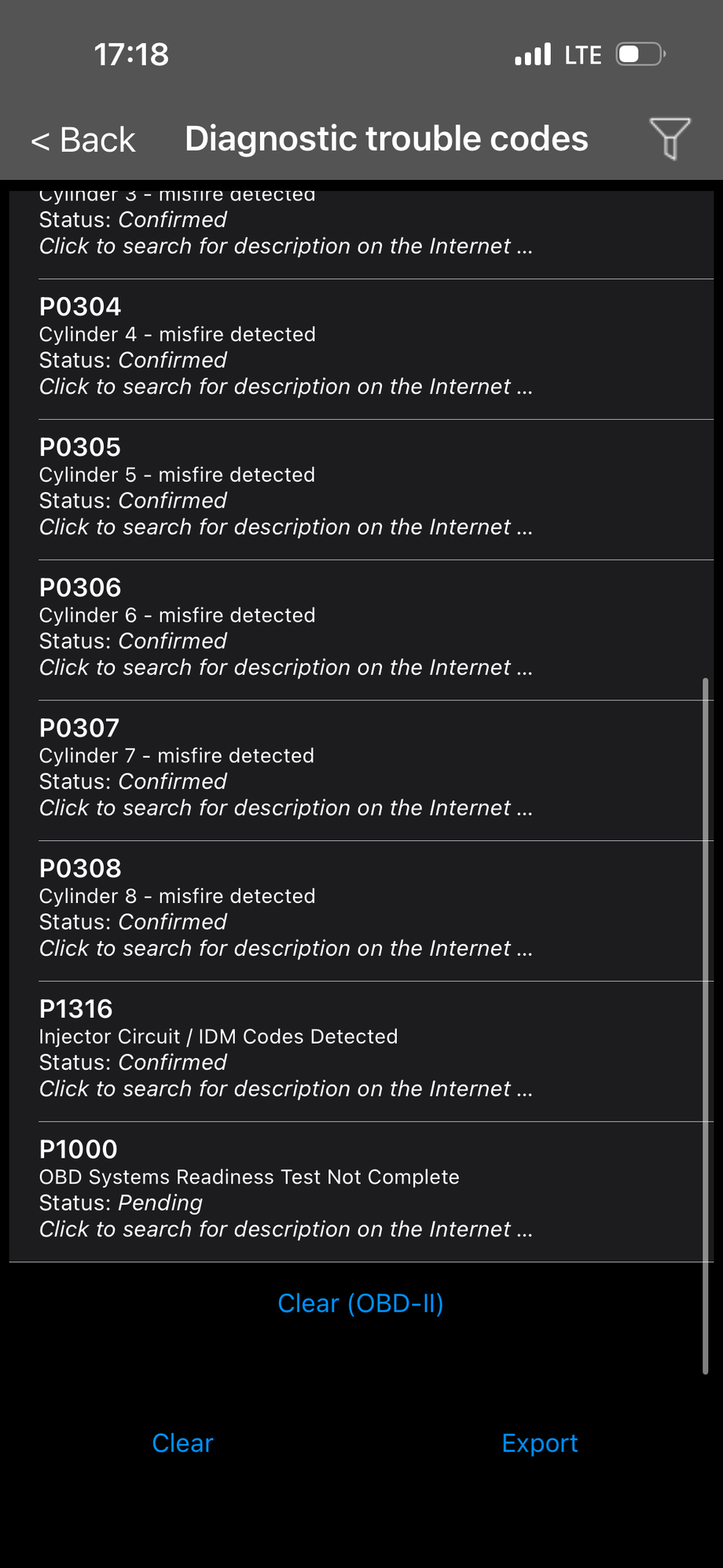Search the Internet for P0304 description
The height and width of the screenshot is (1568, 723).
(x=286, y=387)
